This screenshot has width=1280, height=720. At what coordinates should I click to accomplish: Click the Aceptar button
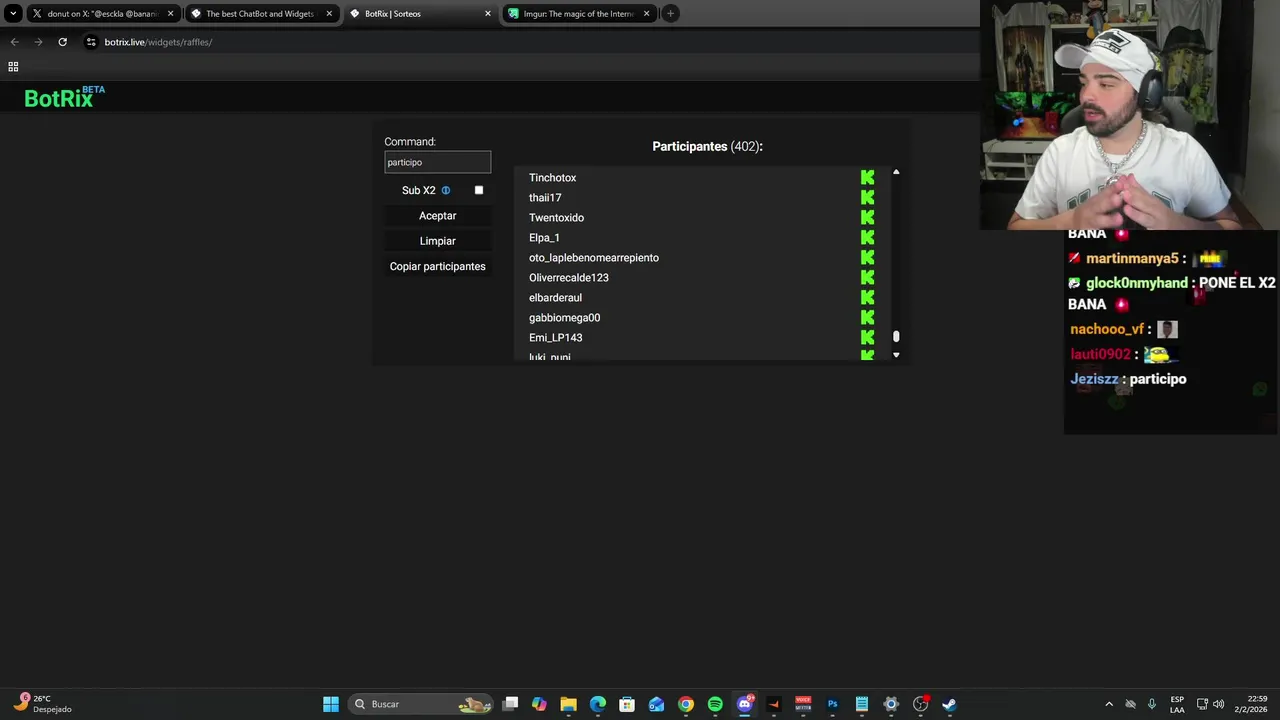click(x=438, y=216)
